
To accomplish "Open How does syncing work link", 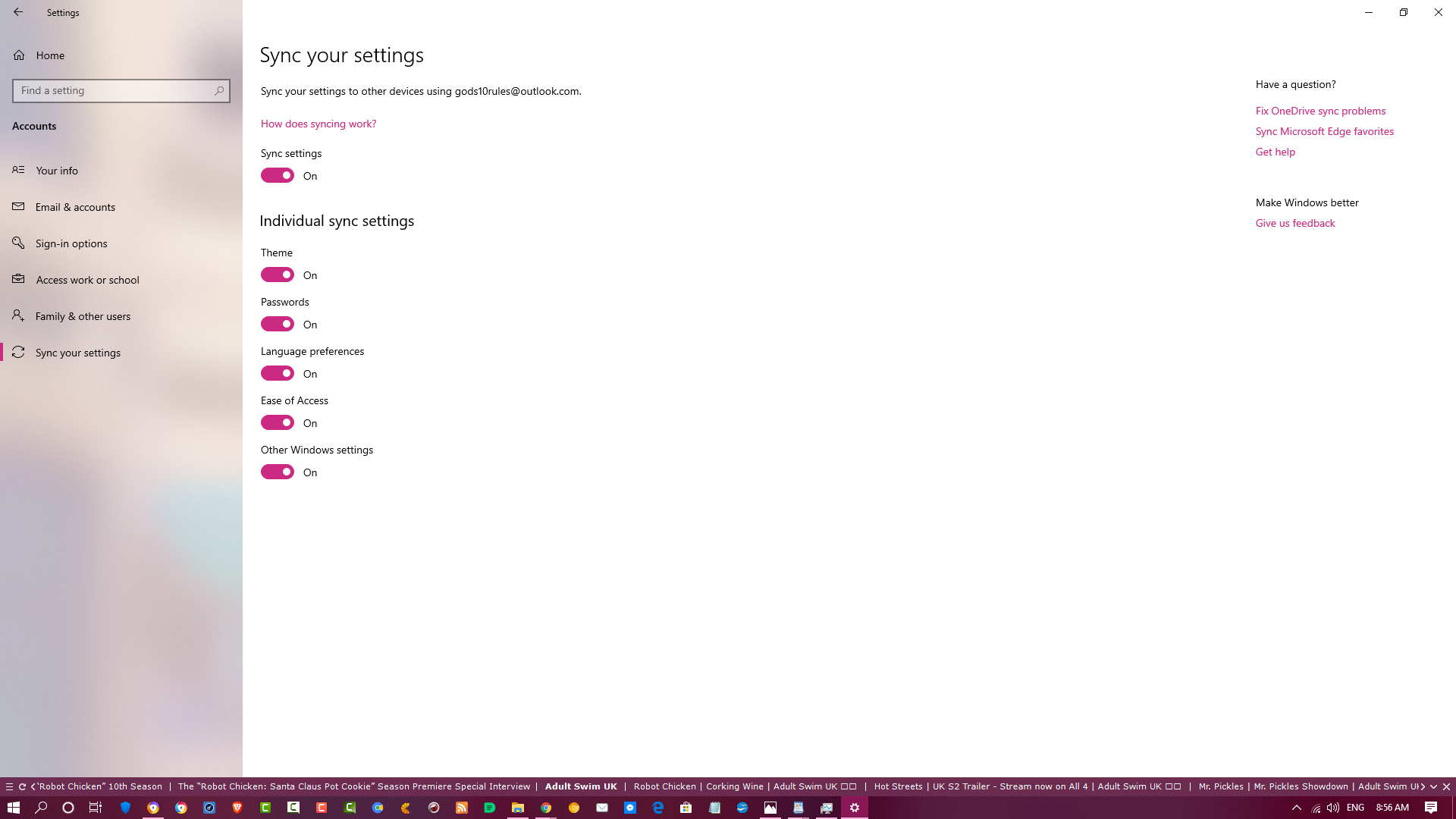I will point(318,124).
